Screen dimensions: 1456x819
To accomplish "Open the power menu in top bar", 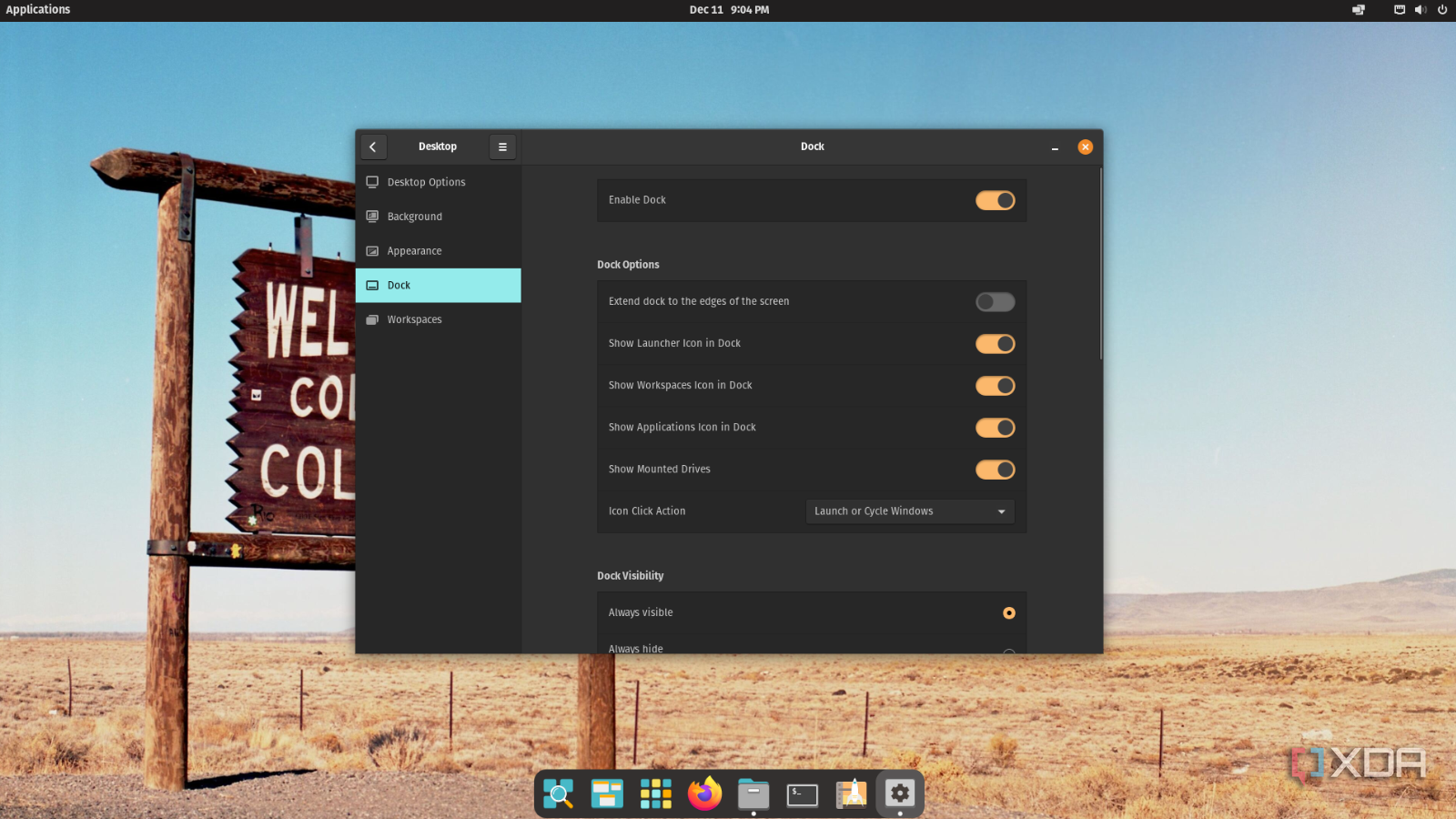I will (x=1442, y=10).
